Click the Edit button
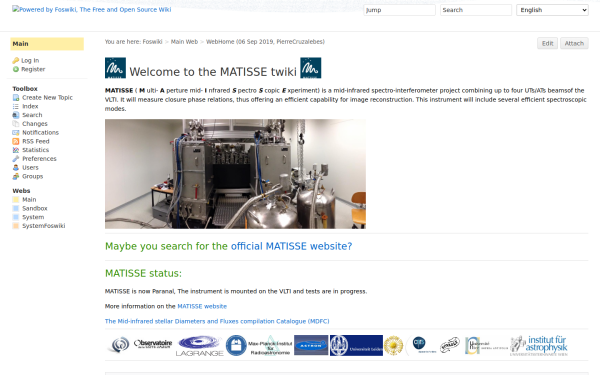The image size is (600, 375). (x=547, y=43)
